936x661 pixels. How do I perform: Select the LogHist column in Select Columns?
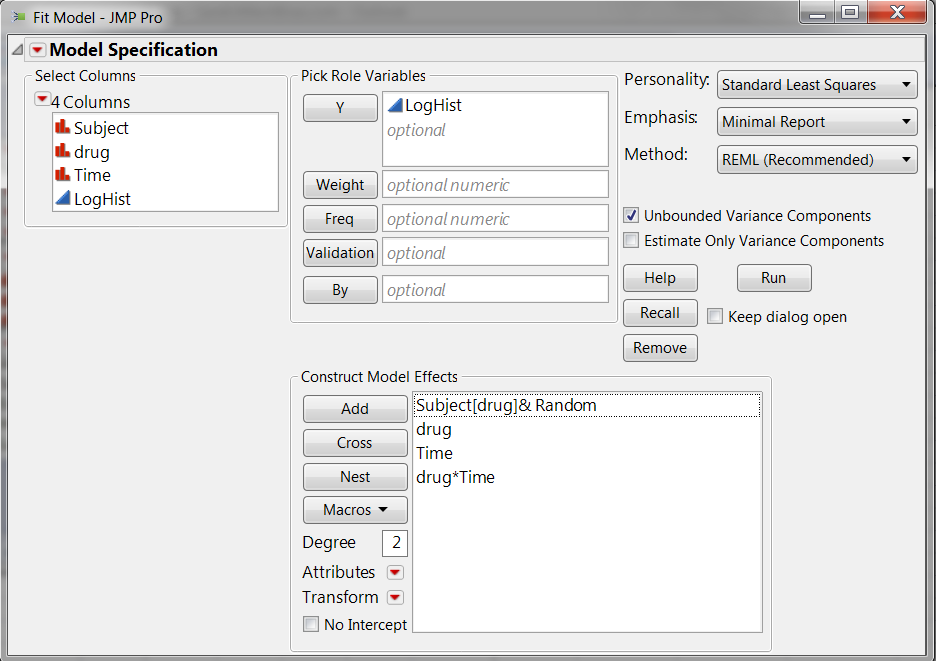tap(102, 199)
